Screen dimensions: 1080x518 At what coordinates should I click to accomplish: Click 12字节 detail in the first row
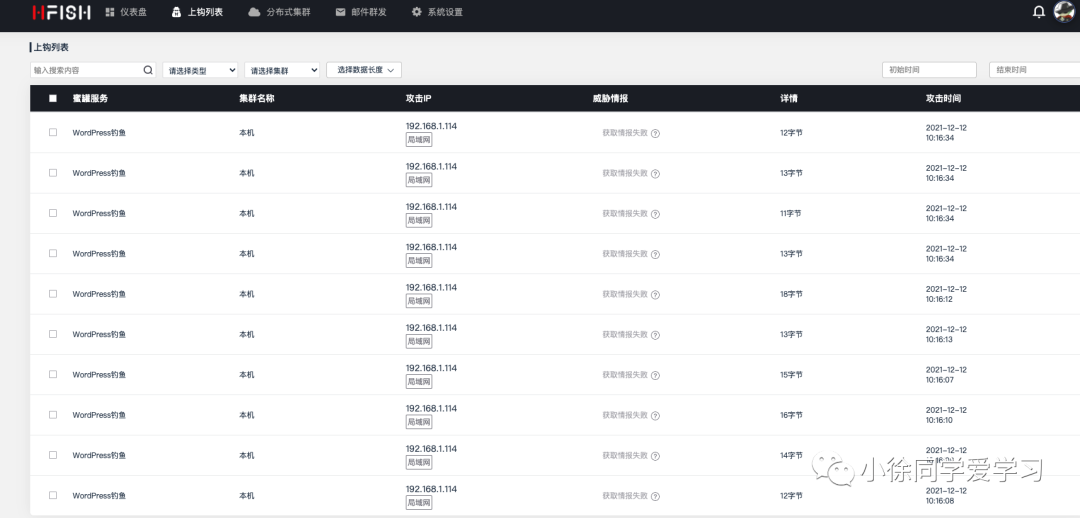791,132
